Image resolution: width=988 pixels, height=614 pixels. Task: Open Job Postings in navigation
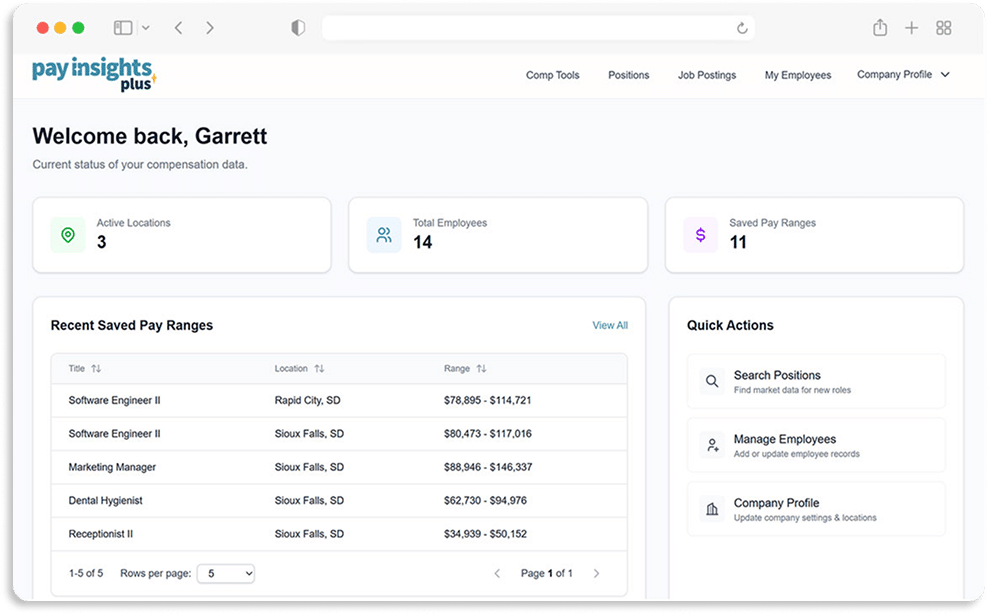point(707,75)
